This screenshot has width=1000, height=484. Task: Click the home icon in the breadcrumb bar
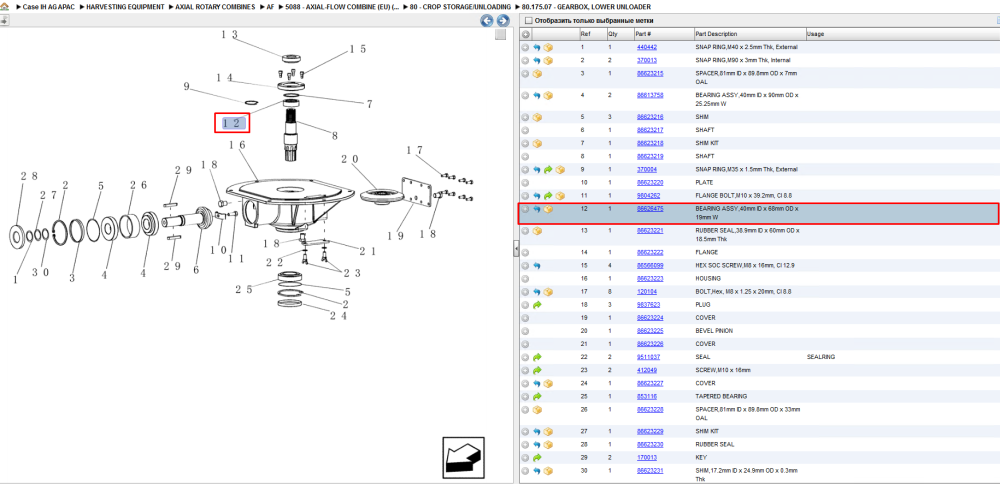4,6
